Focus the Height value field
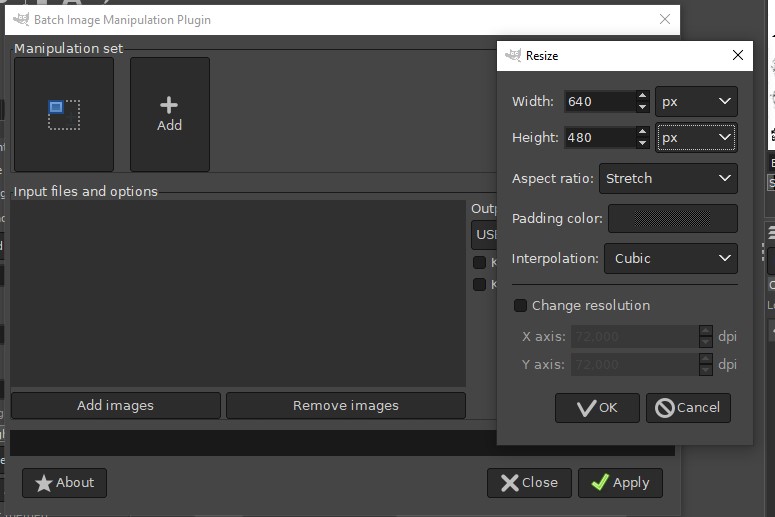This screenshot has height=517, width=775. 598,137
